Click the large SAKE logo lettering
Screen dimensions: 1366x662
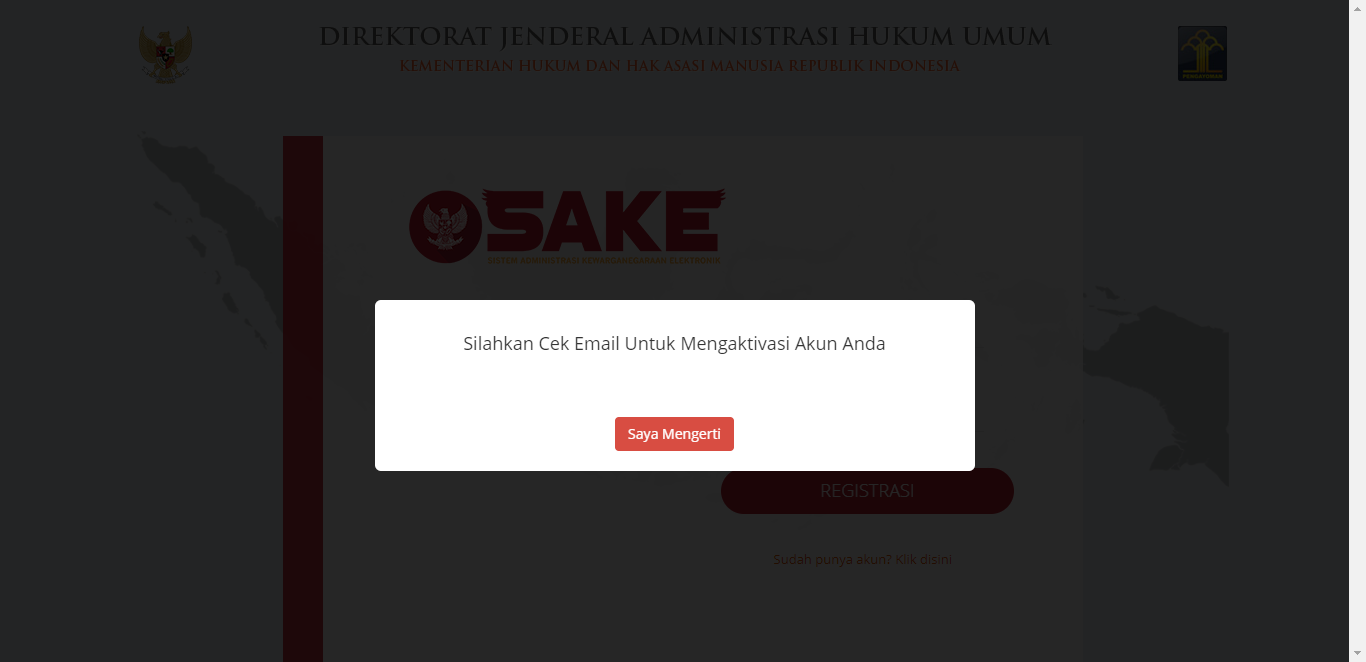click(605, 222)
